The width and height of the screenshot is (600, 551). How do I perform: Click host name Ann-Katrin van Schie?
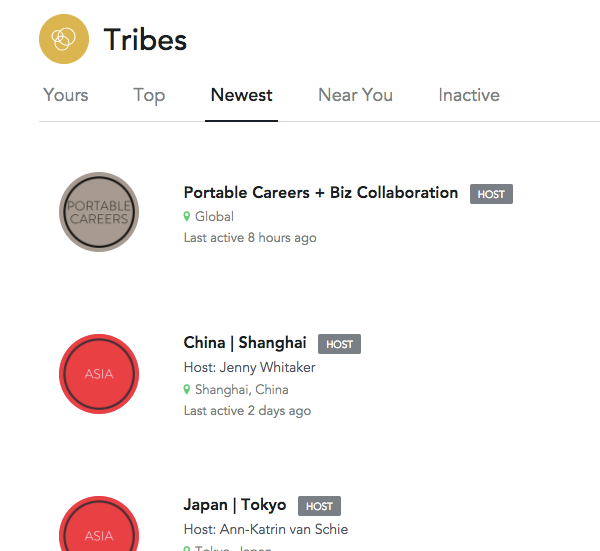click(x=284, y=529)
